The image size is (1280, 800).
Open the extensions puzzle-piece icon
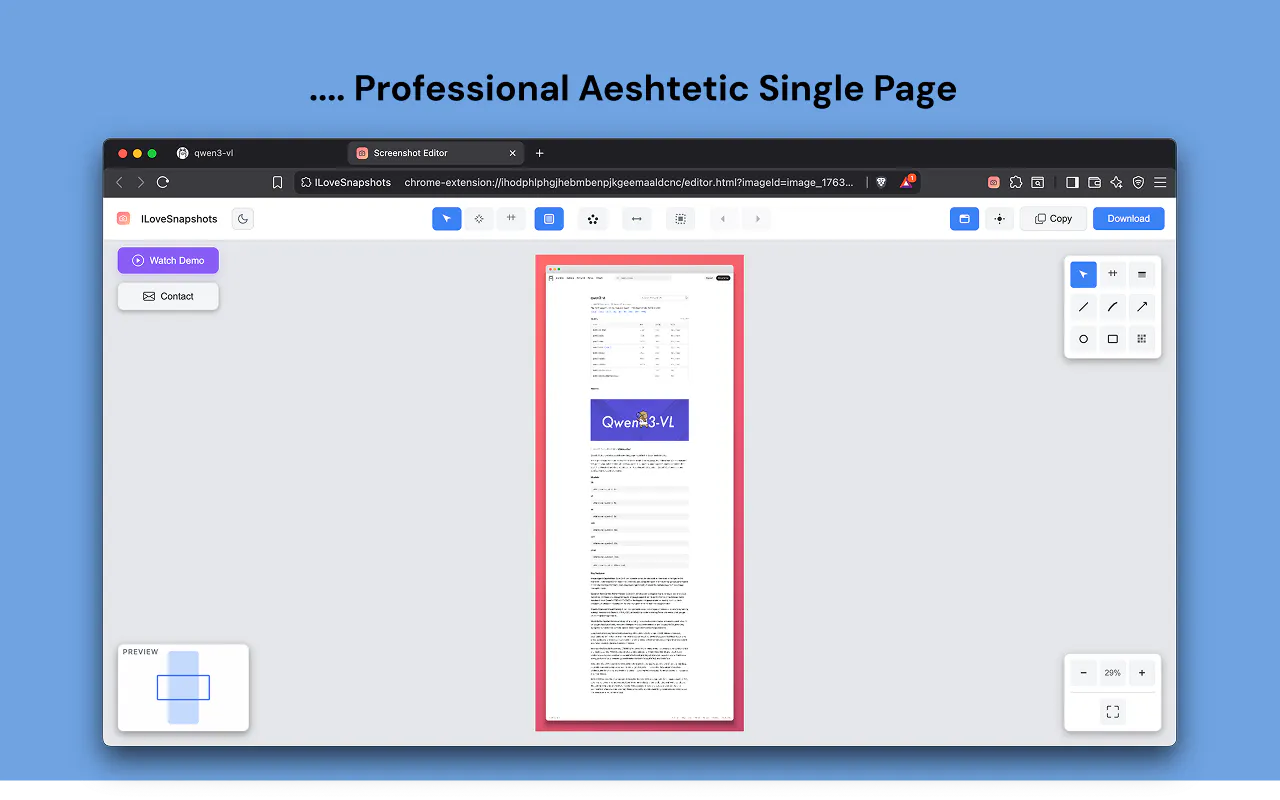coord(1016,182)
